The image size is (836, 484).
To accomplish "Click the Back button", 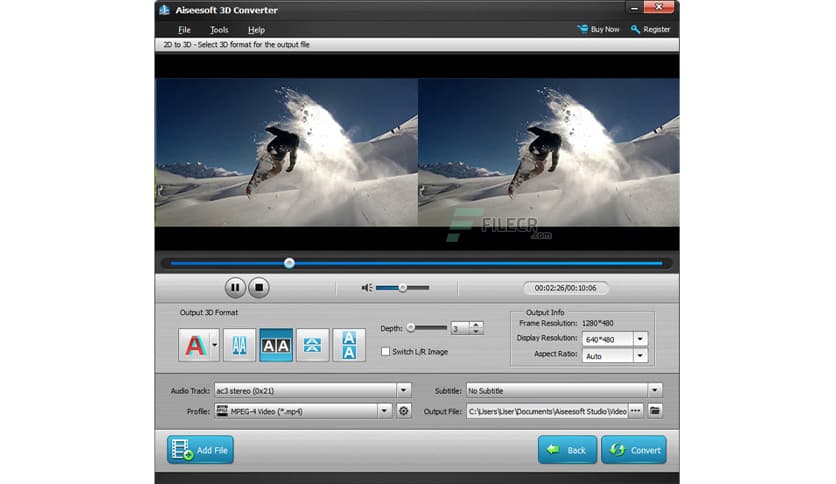I will click(567, 450).
